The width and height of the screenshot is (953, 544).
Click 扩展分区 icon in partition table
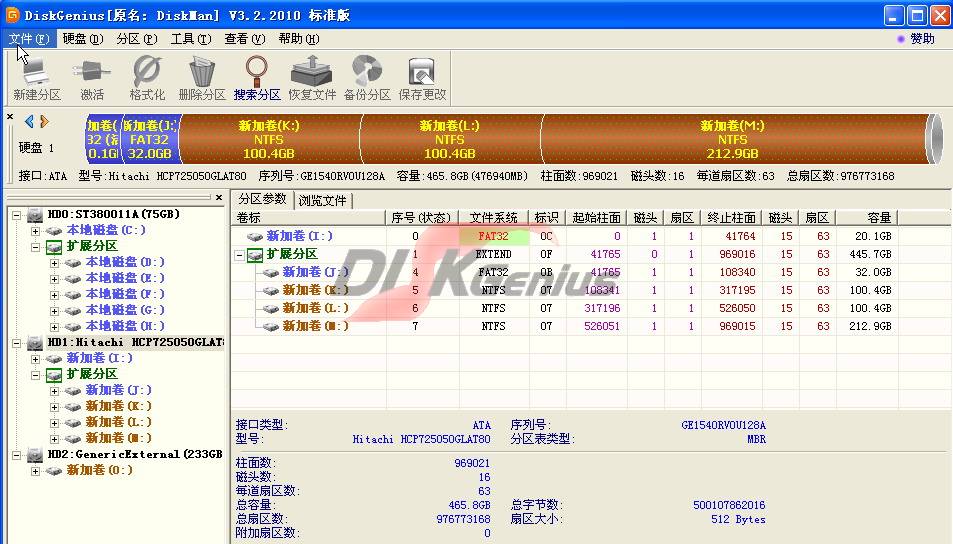click(255, 255)
